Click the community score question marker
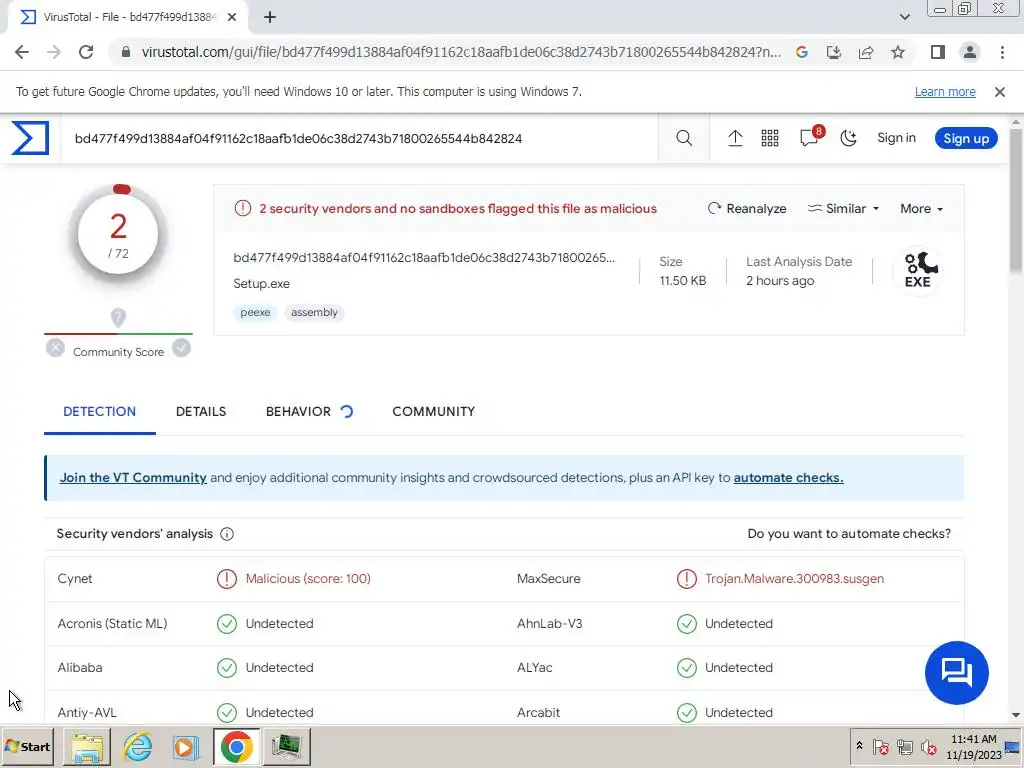Viewport: 1024px width, 768px height. [118, 317]
